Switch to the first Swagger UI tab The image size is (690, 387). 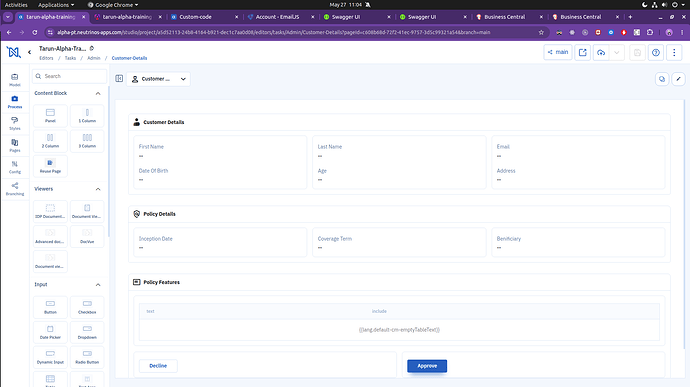(356, 17)
